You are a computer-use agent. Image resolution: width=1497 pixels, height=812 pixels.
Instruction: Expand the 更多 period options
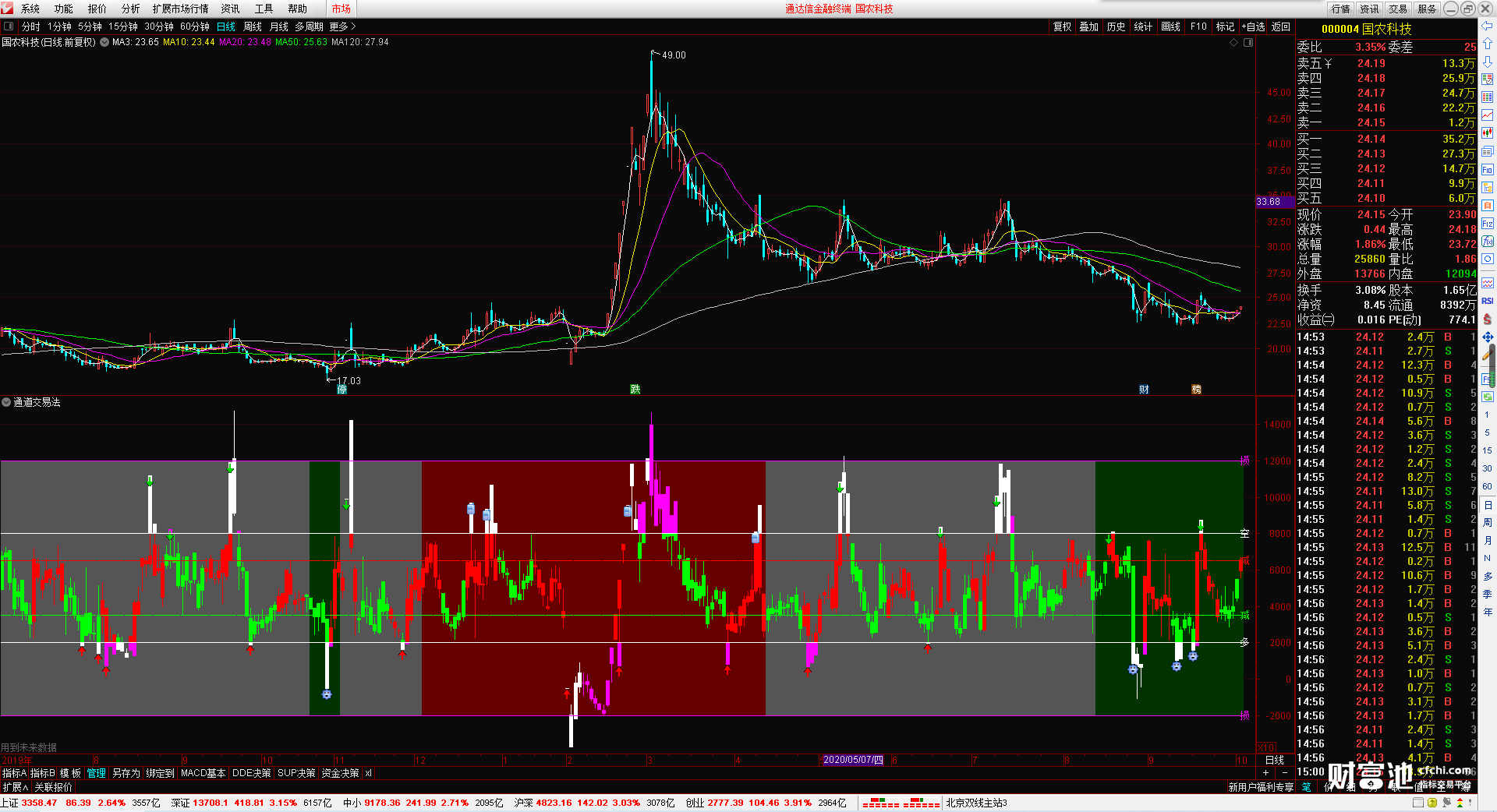342,26
